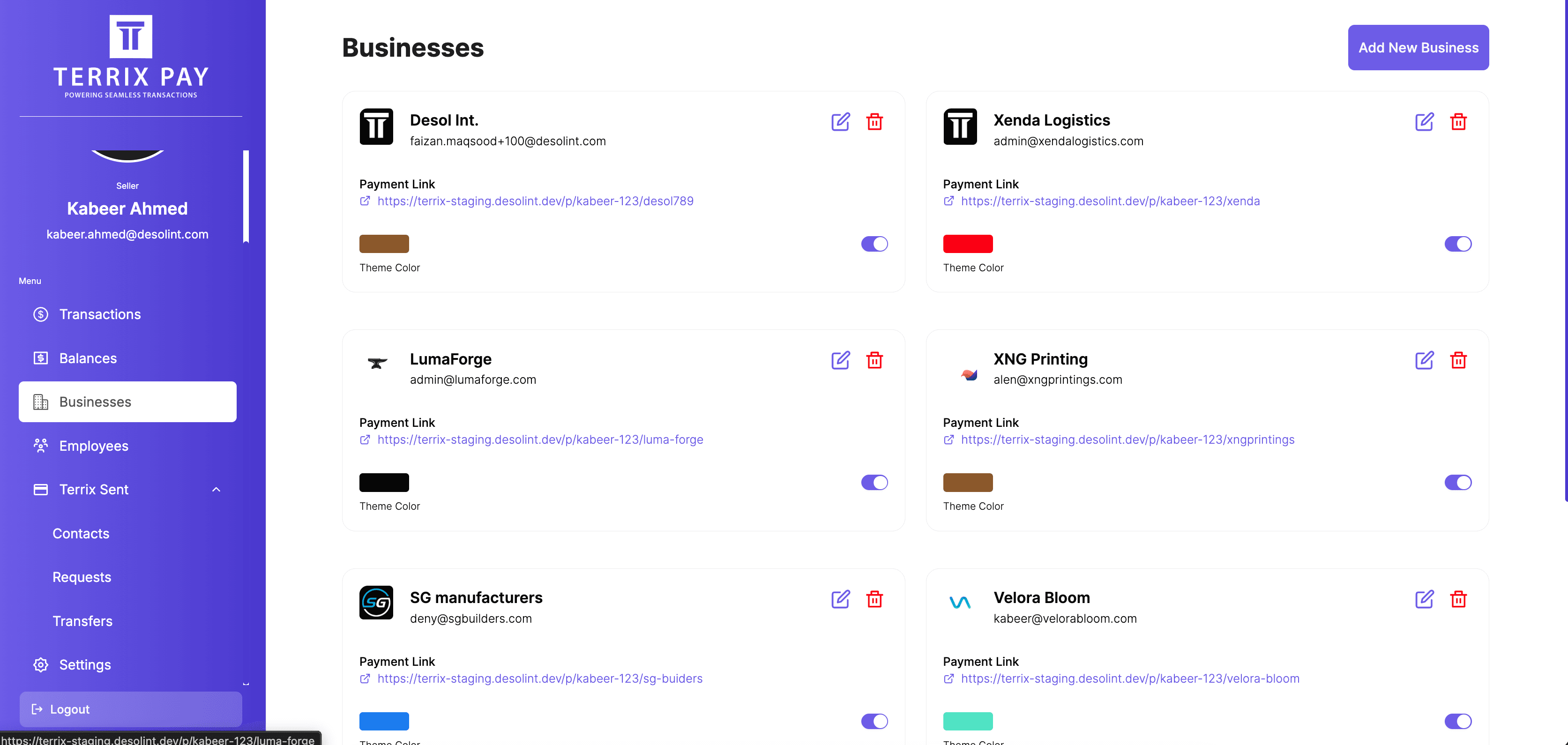
Task: Click Desol Int. brown theme color swatch
Action: tap(384, 244)
